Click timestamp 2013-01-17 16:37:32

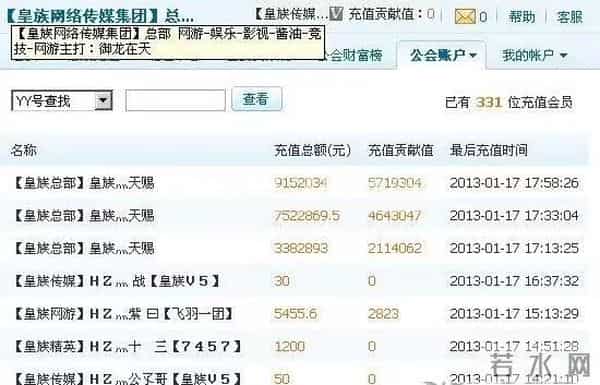(514, 281)
